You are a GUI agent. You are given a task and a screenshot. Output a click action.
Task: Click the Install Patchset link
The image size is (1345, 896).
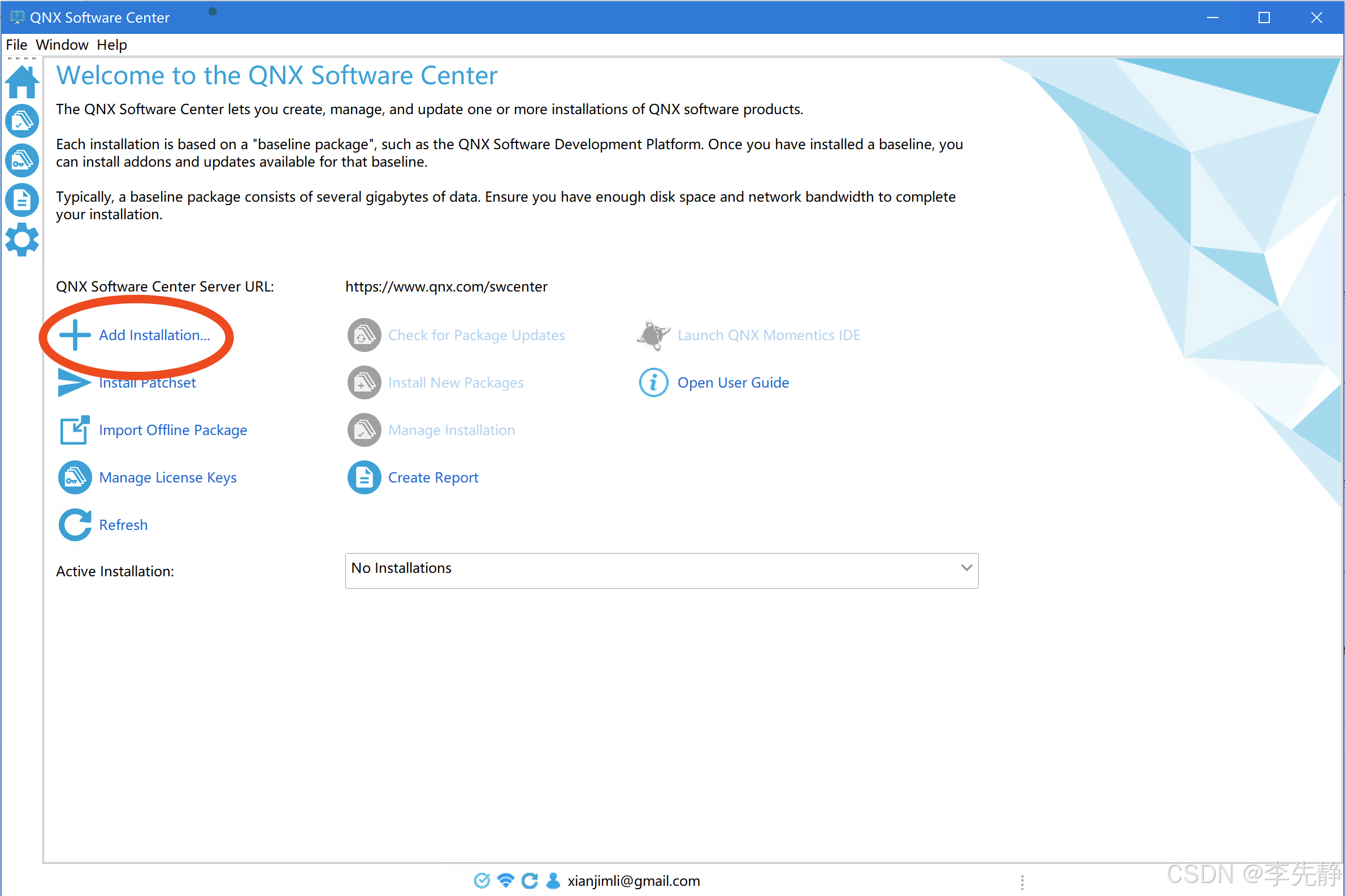(x=147, y=383)
